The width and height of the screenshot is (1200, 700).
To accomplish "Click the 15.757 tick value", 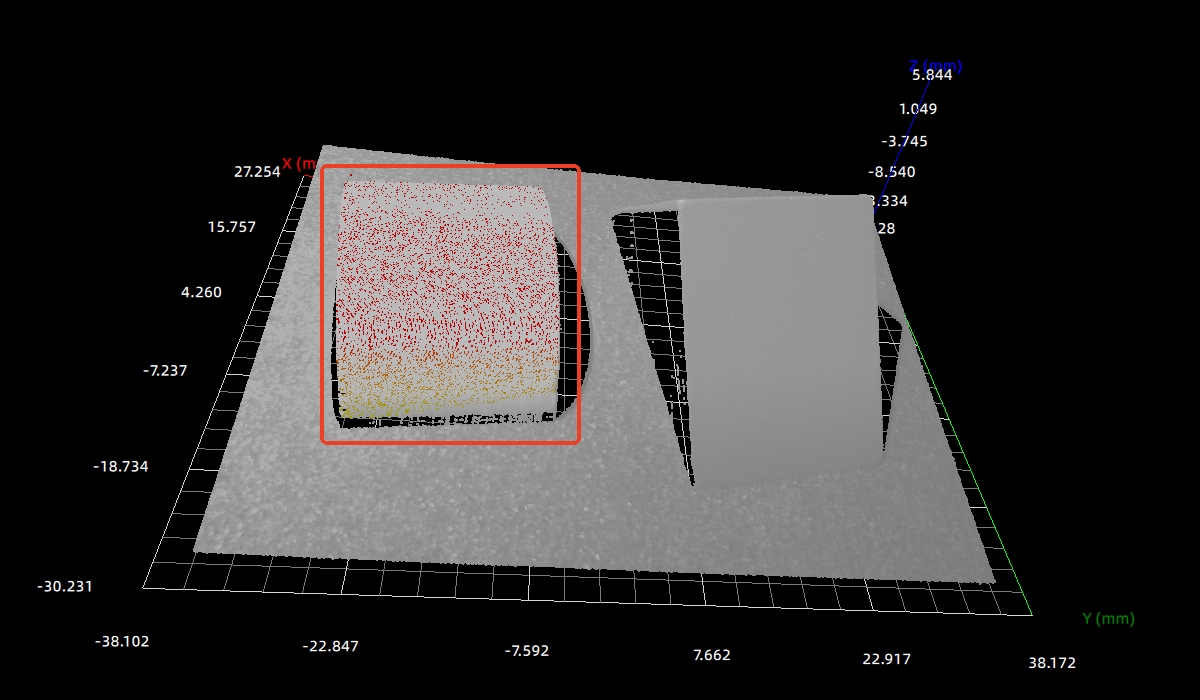I will (x=232, y=227).
